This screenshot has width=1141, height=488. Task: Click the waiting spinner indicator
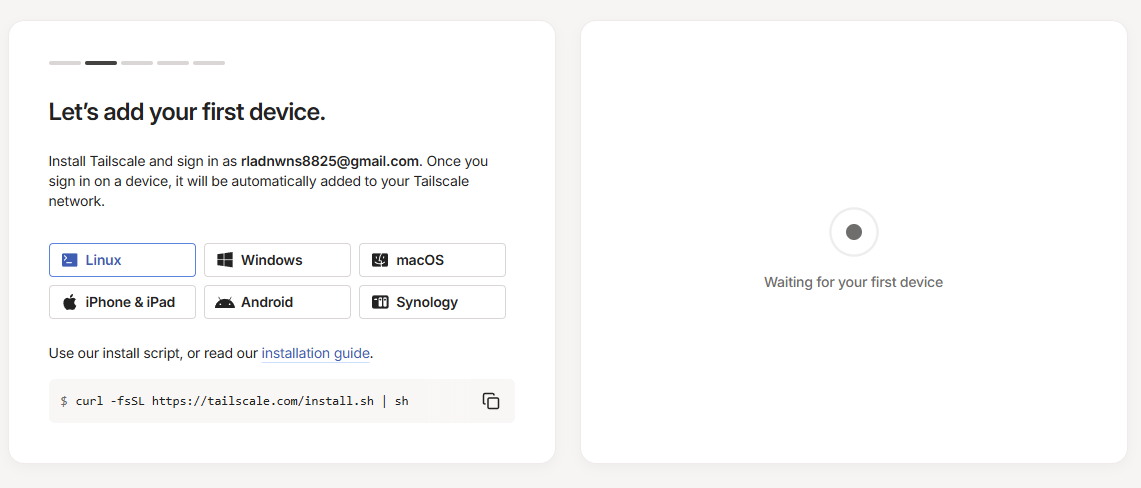[854, 232]
